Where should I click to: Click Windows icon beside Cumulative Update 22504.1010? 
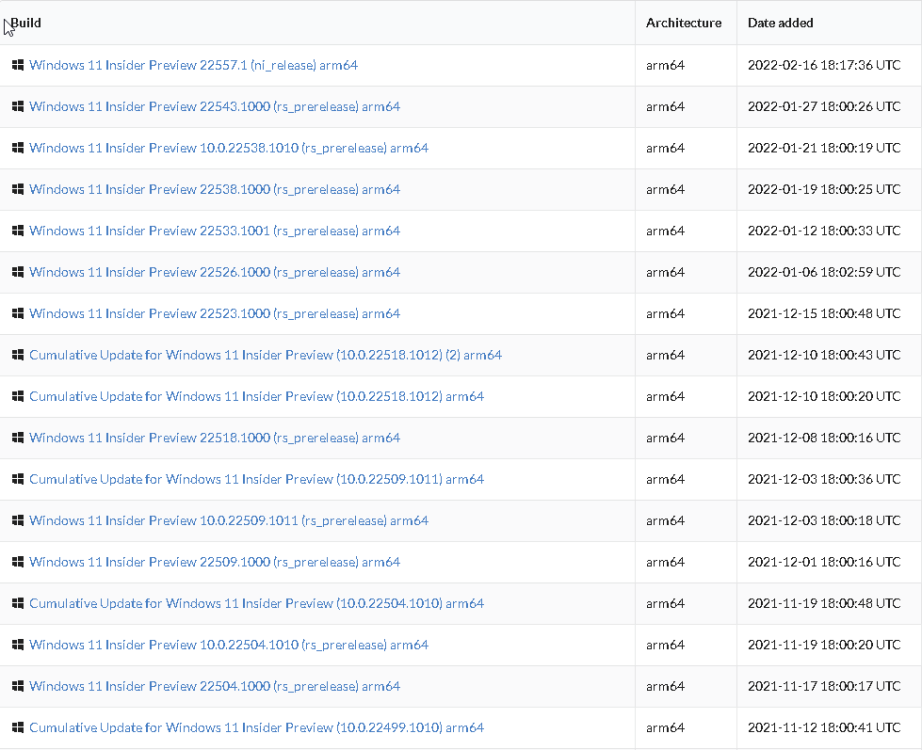click(18, 603)
